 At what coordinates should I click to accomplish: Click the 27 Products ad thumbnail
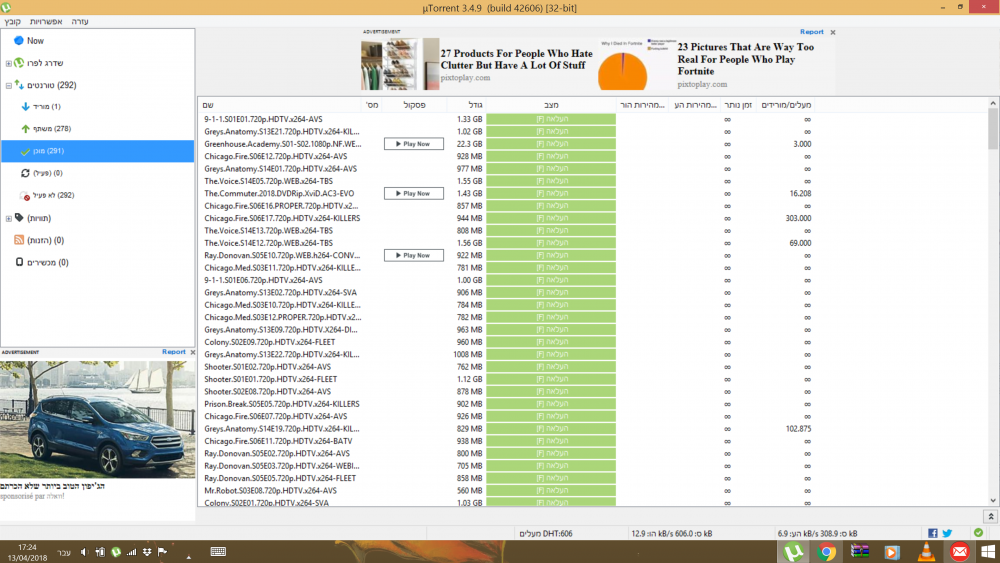click(399, 64)
